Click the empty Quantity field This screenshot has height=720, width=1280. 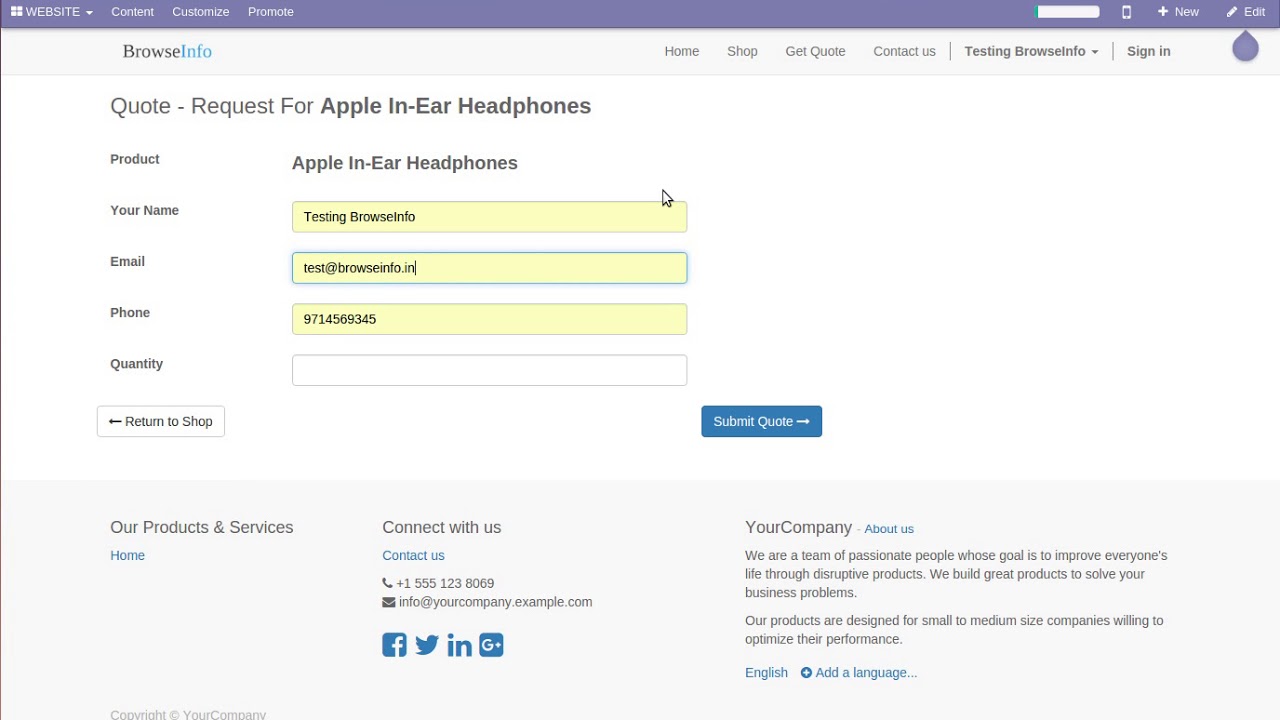(489, 370)
